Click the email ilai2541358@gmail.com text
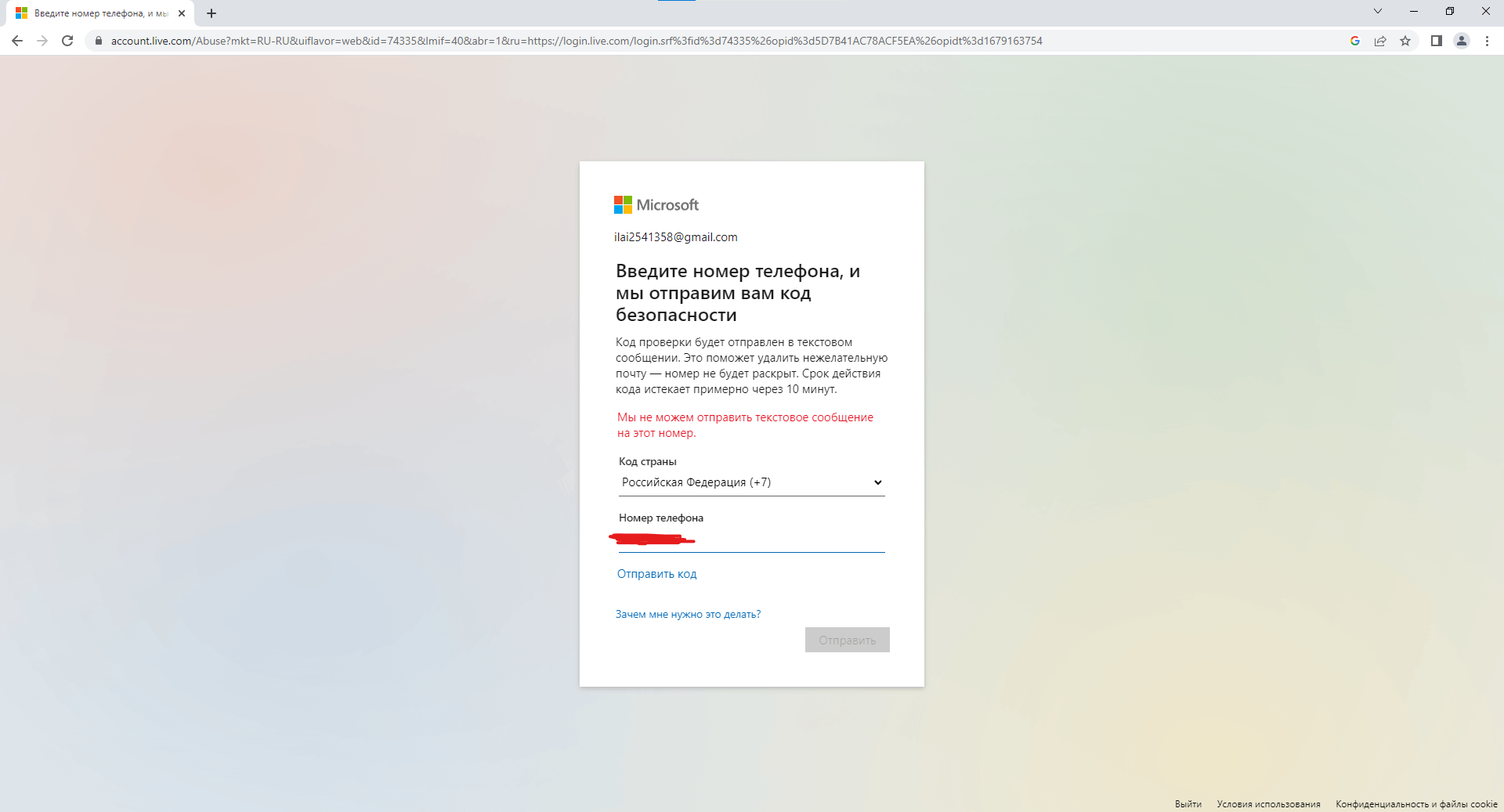Image resolution: width=1504 pixels, height=812 pixels. click(x=676, y=237)
